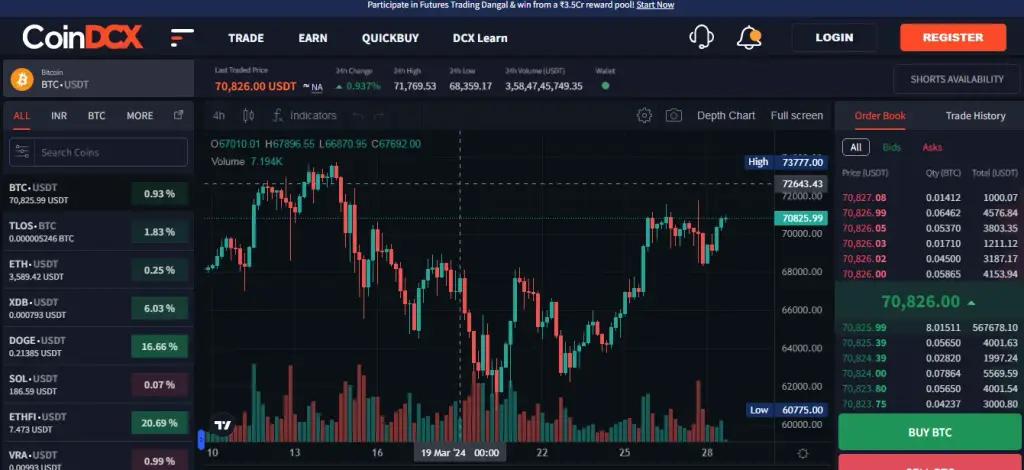Follow the Start Now link in banner
This screenshot has width=1024, height=470.
pos(655,5)
